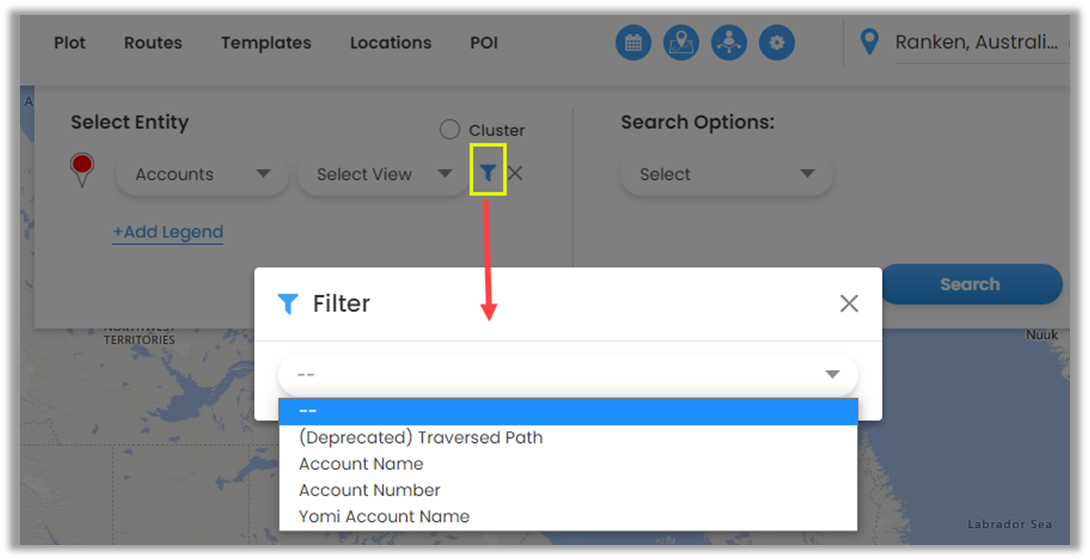
Task: Click the filter funnel icon beside Select View
Action: click(487, 173)
